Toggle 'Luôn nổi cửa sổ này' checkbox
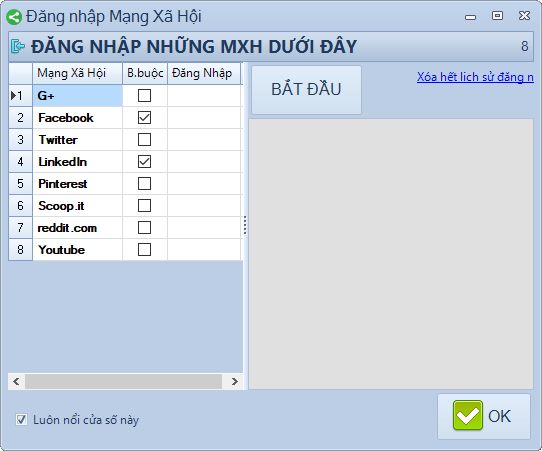The width and height of the screenshot is (542, 451). pyautogui.click(x=21, y=420)
